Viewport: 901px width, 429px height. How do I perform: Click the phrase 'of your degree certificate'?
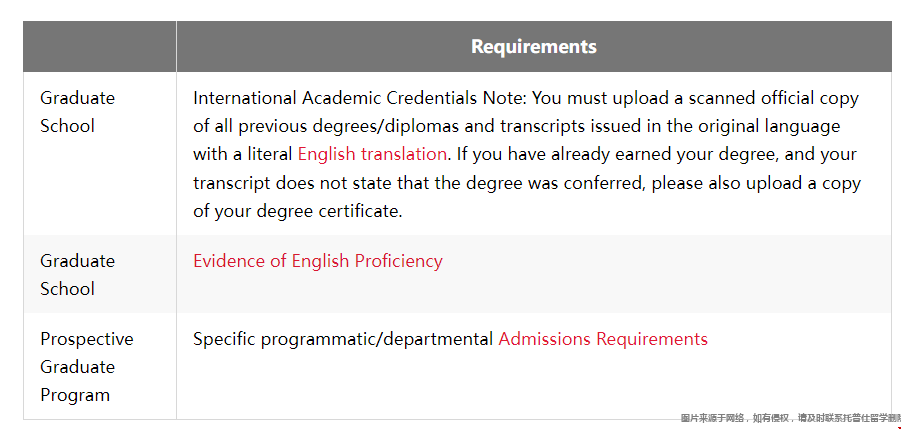[x=297, y=211]
